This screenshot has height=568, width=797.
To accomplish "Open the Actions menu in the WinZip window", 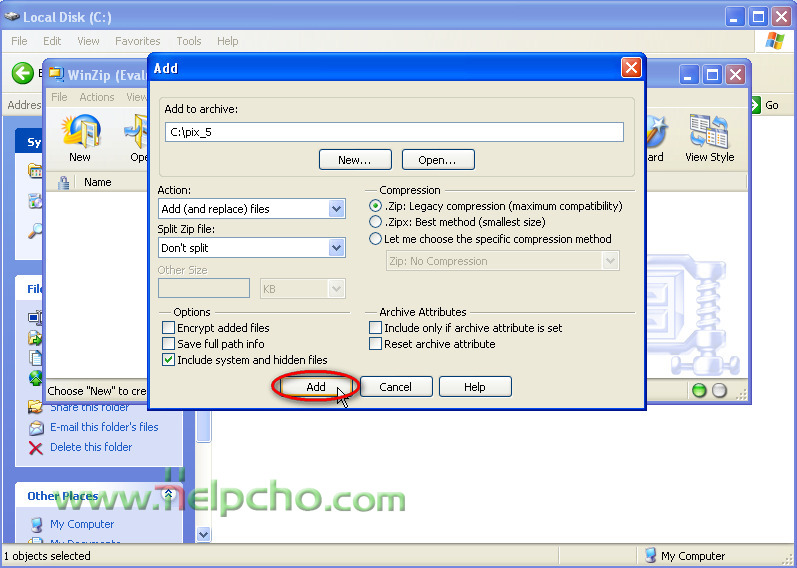I will pyautogui.click(x=97, y=97).
